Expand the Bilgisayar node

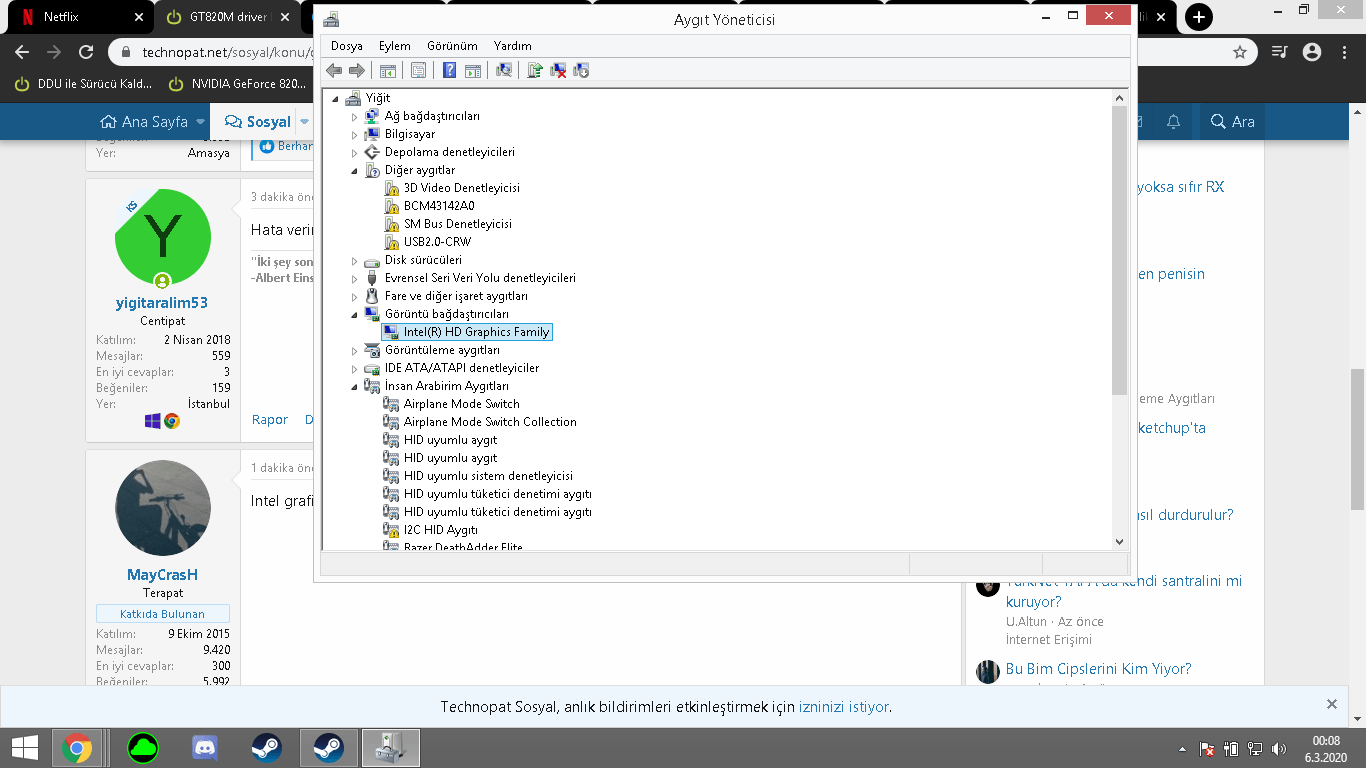[354, 134]
